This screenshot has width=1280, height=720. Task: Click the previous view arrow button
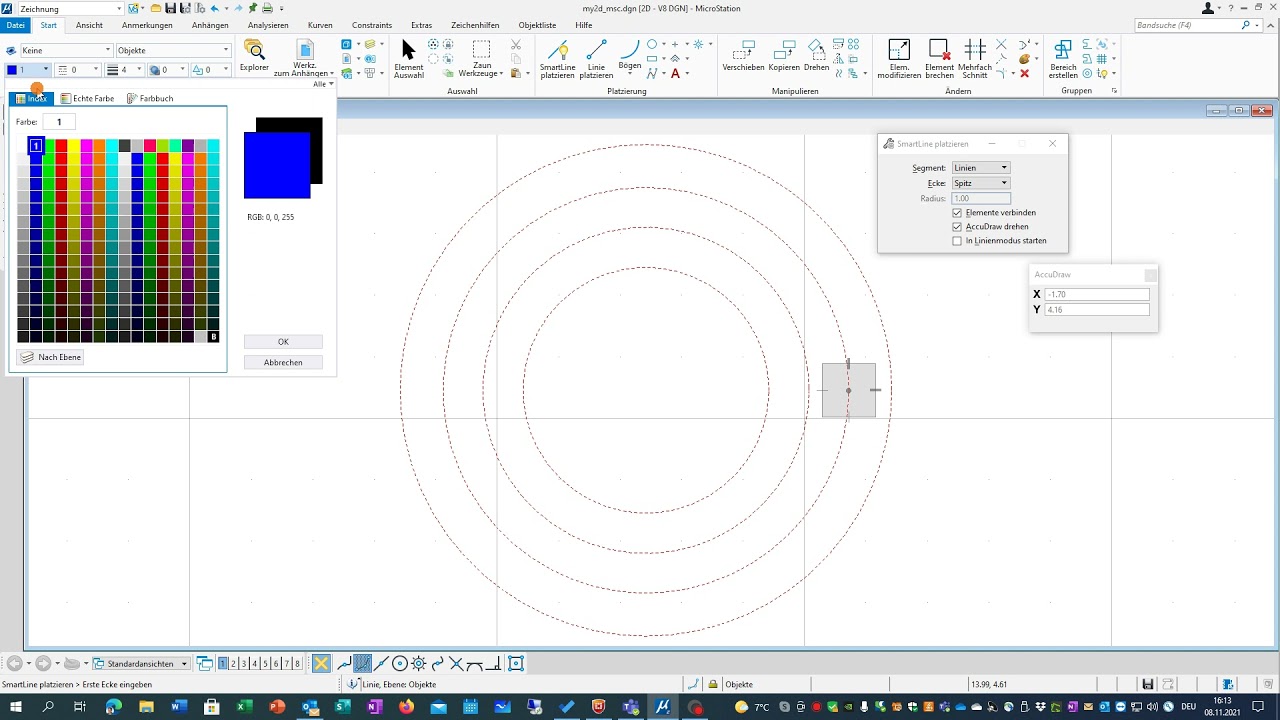[14, 663]
